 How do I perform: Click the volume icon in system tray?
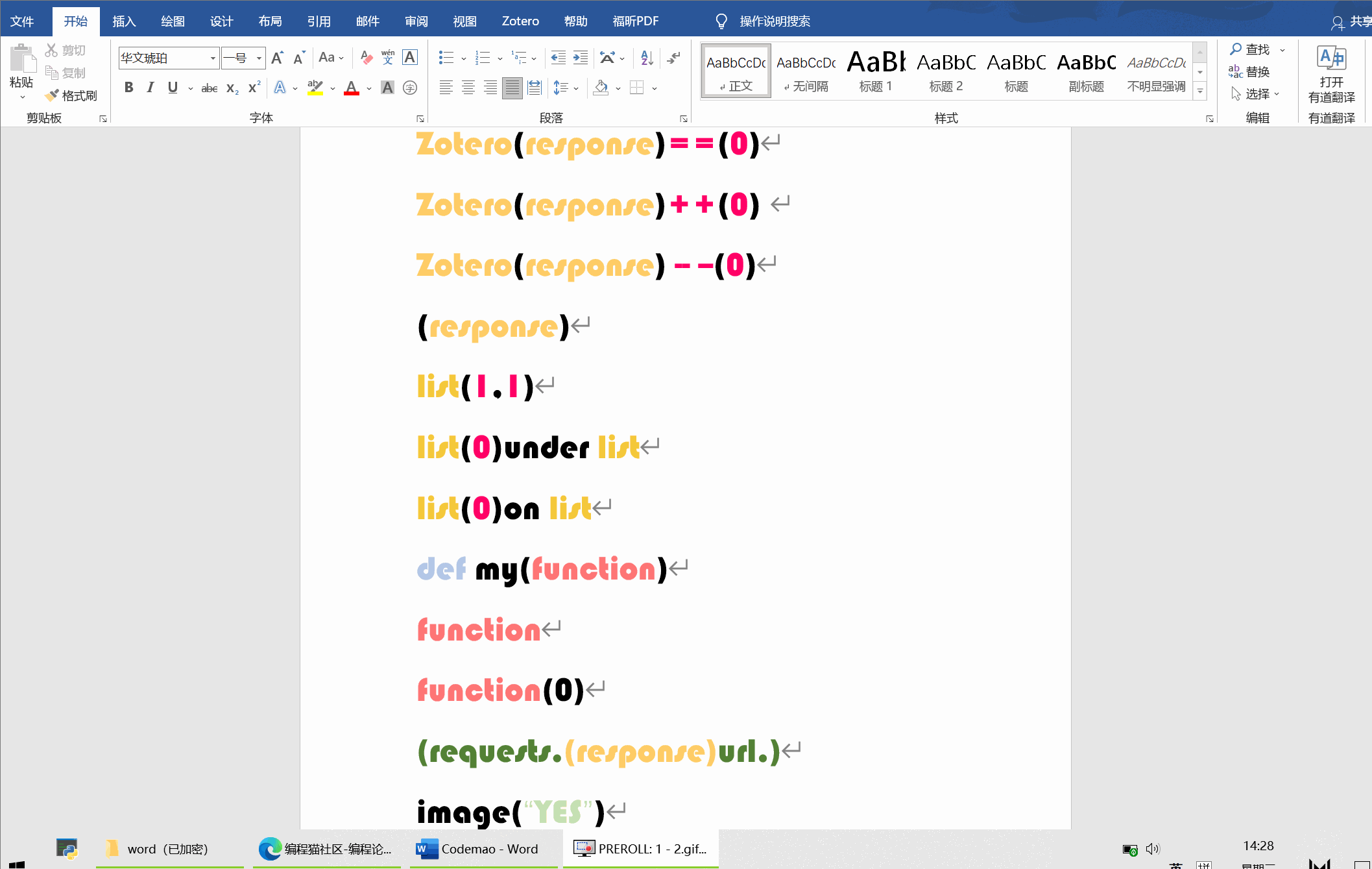click(1152, 849)
